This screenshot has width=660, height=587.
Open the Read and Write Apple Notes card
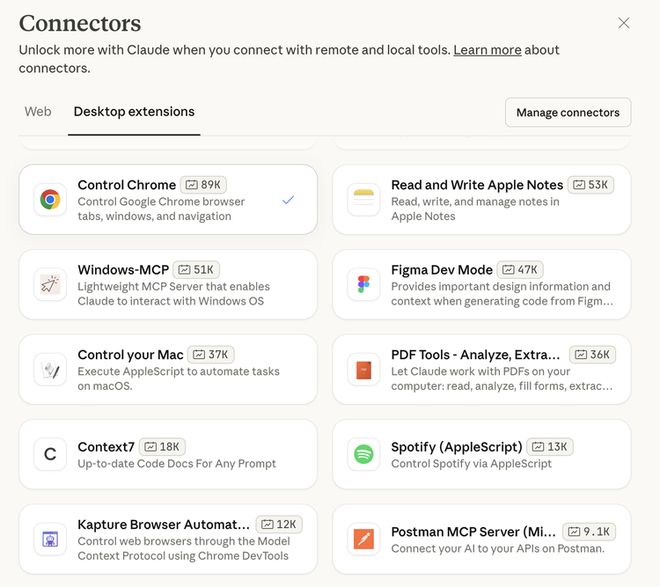click(481, 199)
